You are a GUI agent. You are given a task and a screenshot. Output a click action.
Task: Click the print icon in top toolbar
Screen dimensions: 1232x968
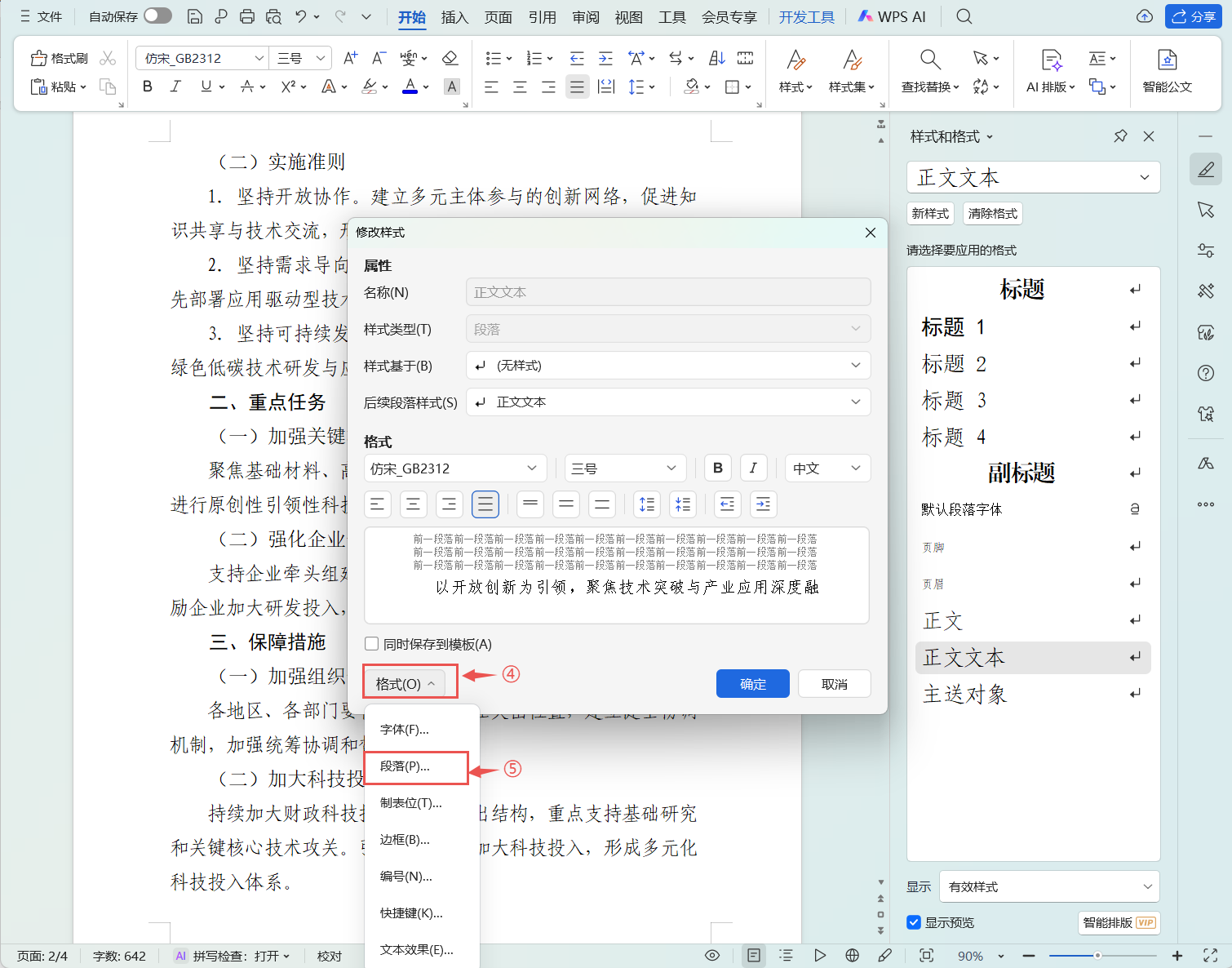pos(247,16)
